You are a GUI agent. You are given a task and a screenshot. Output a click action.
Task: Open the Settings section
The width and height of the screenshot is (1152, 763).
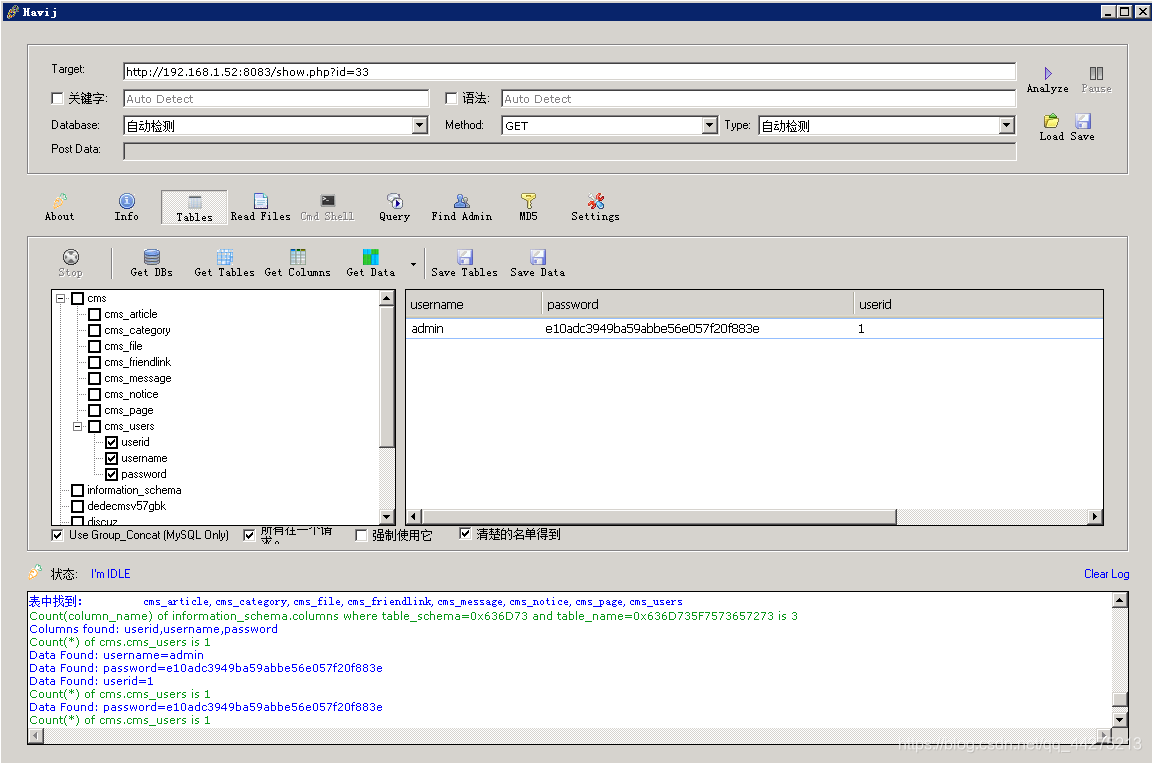click(x=595, y=207)
